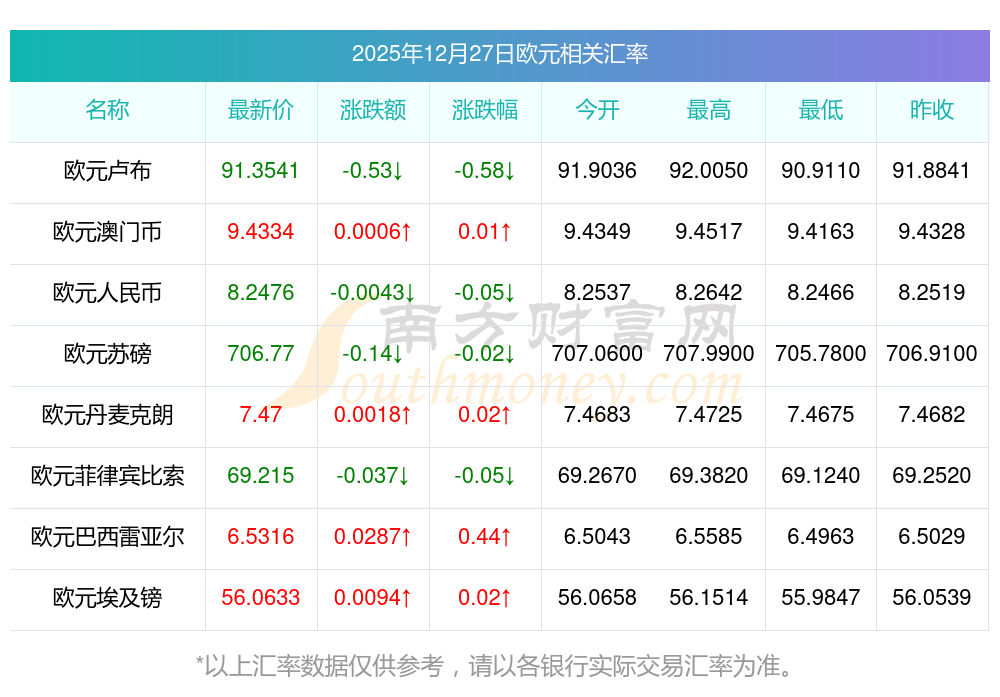The height and width of the screenshot is (697, 1000).
Task: Click the '最新价' column header
Action: pos(261,110)
